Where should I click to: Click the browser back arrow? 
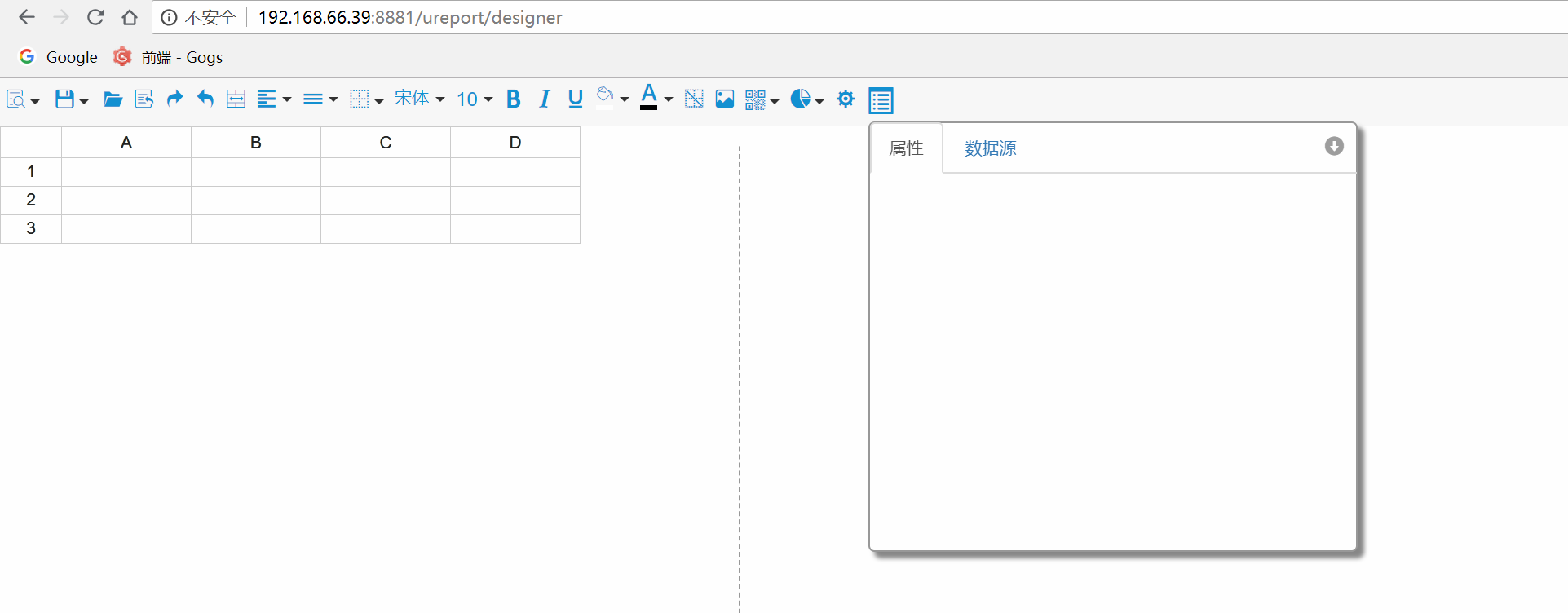(x=27, y=17)
